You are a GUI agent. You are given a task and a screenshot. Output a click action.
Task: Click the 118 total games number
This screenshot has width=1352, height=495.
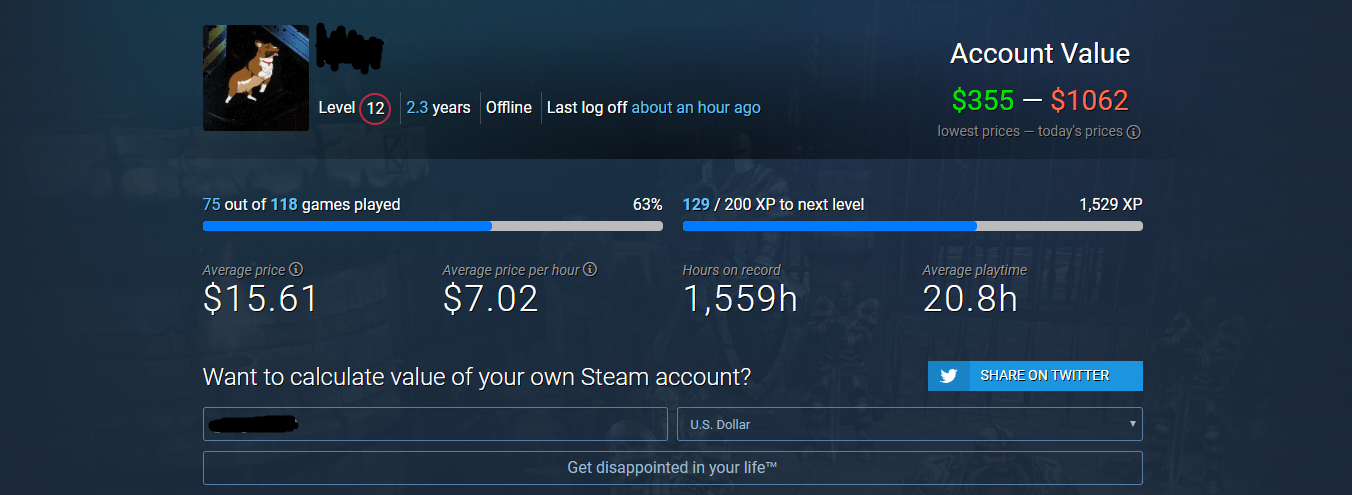[284, 205]
